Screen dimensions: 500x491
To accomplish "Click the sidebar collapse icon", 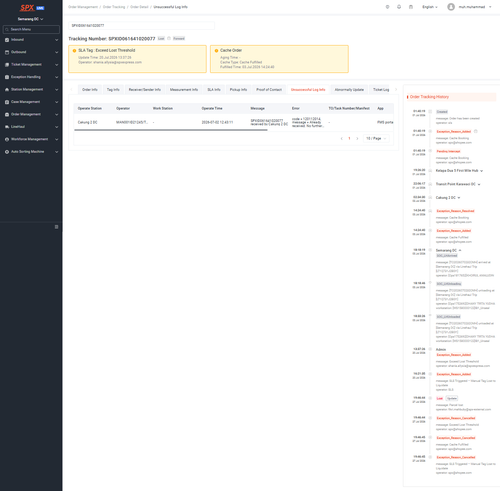I will pyautogui.click(x=56, y=227).
